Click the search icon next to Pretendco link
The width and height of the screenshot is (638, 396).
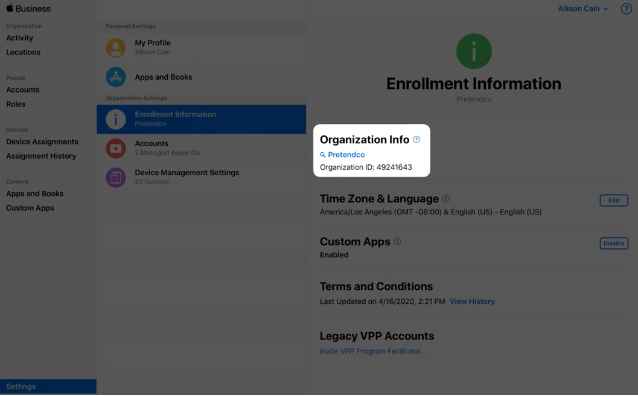coord(323,155)
